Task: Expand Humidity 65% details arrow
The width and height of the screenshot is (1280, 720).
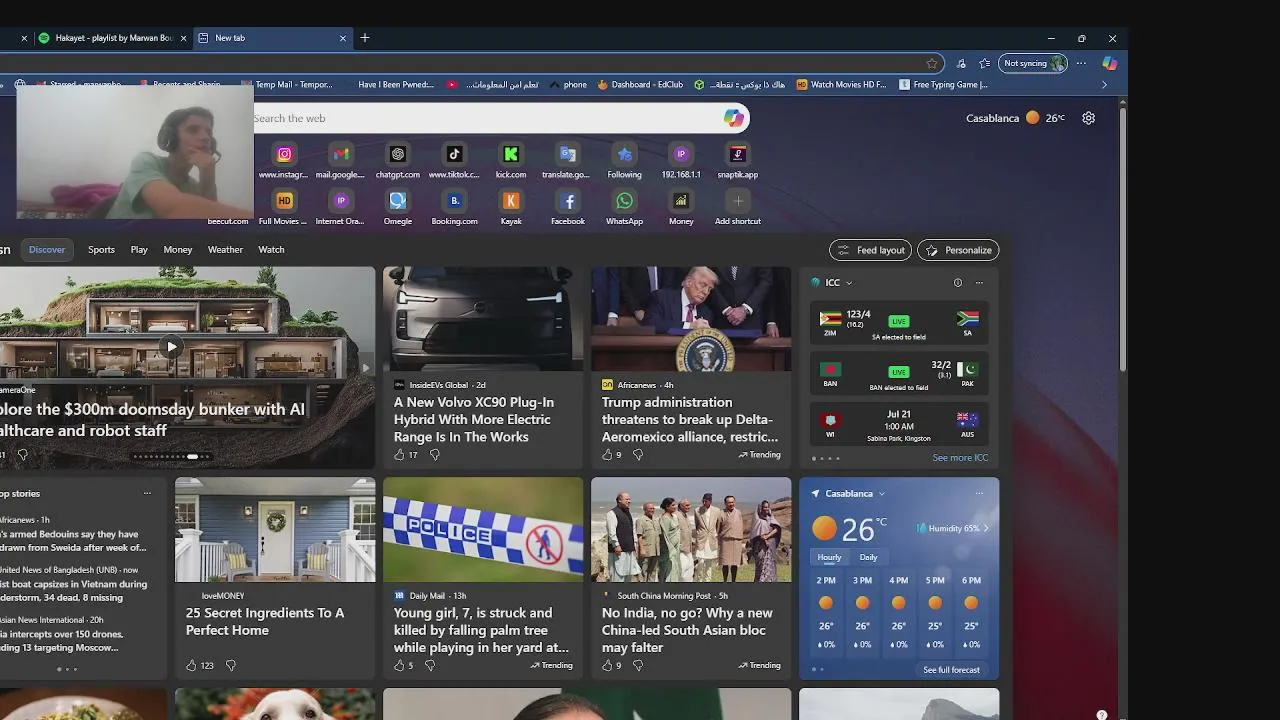Action: pyautogui.click(x=986, y=528)
